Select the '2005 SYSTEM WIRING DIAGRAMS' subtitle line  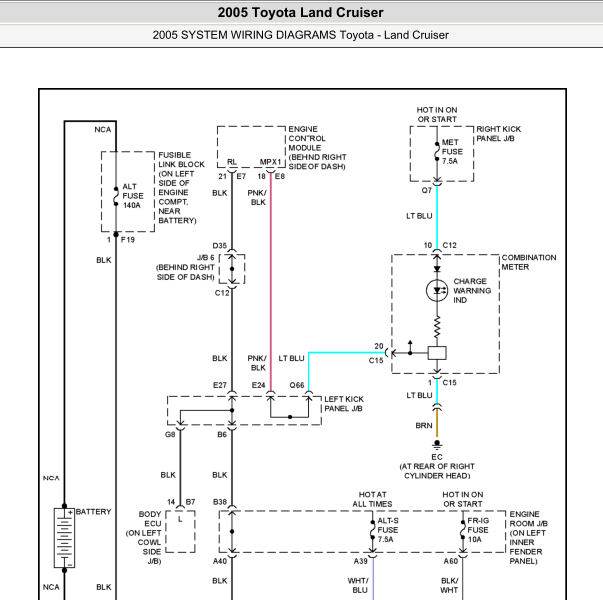(x=300, y=35)
